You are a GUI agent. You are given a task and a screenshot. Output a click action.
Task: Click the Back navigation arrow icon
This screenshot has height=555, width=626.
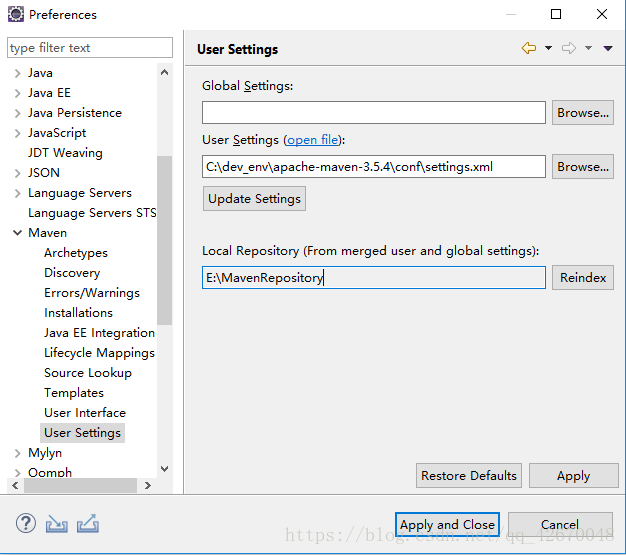click(x=529, y=48)
